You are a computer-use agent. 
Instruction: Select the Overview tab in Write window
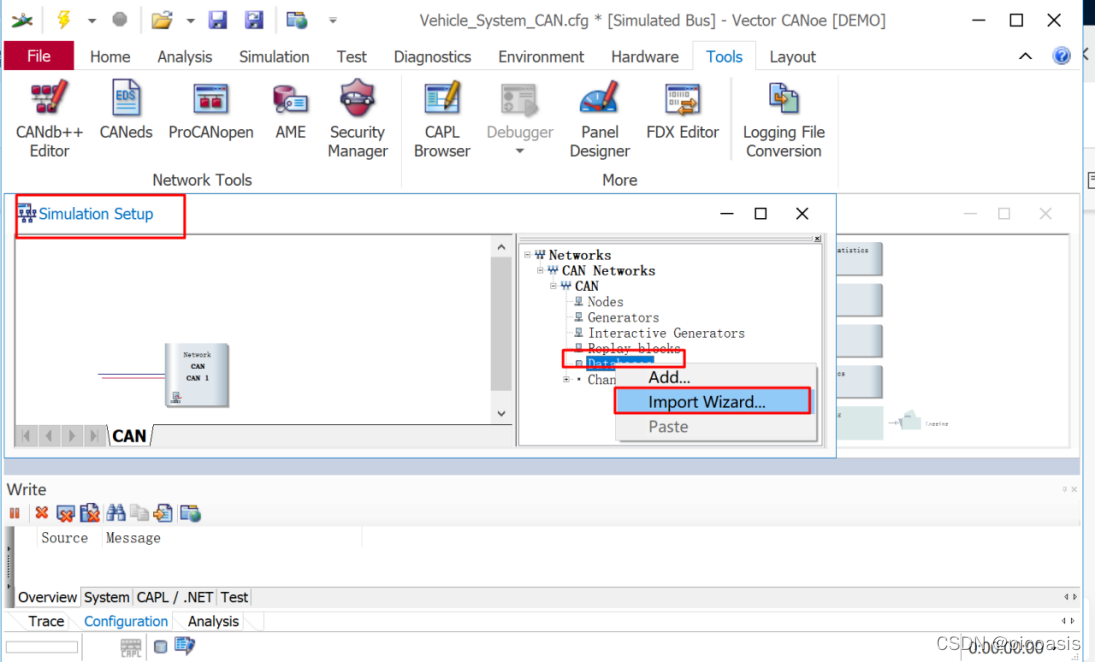47,597
